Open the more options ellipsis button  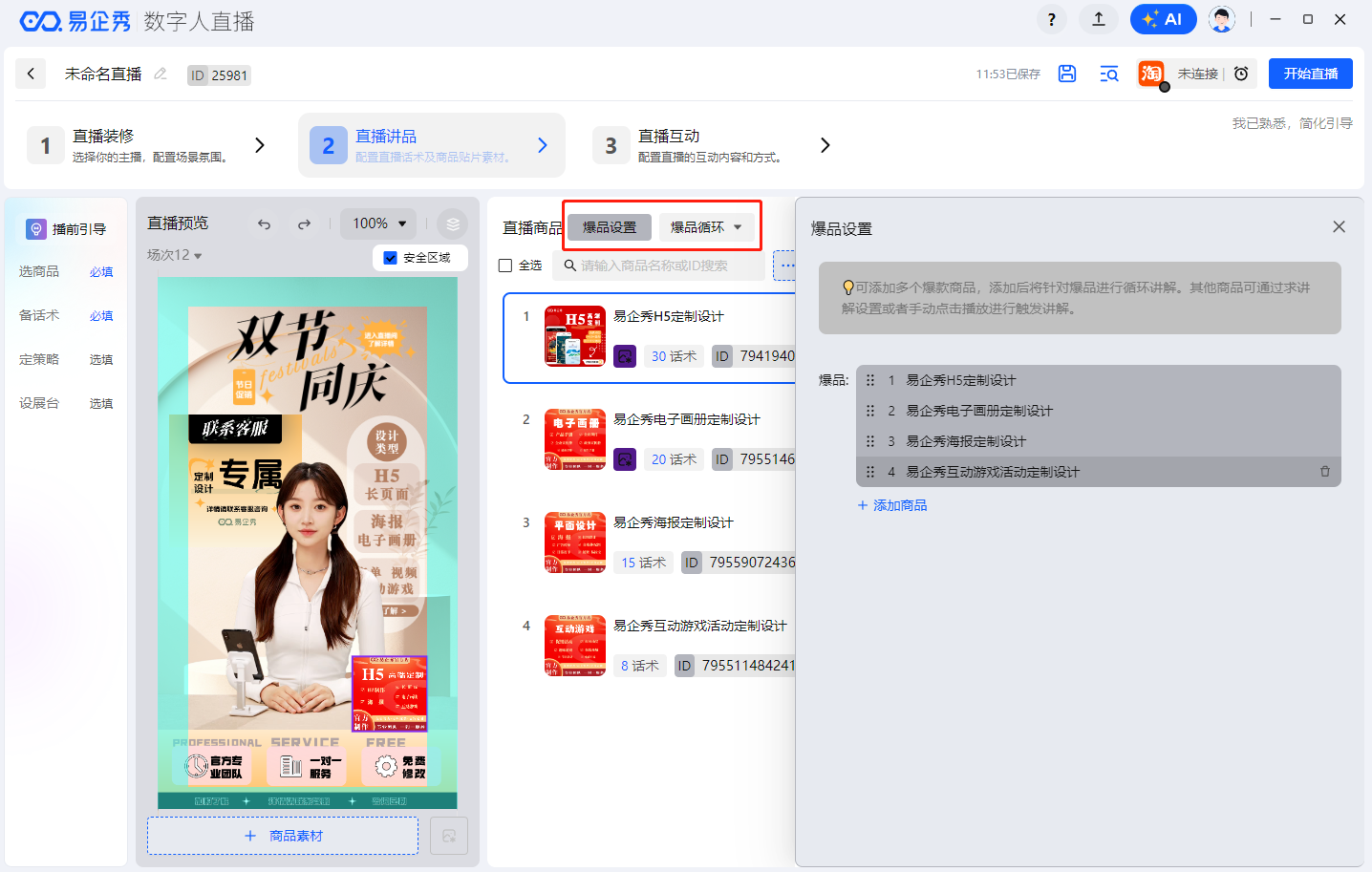point(785,265)
